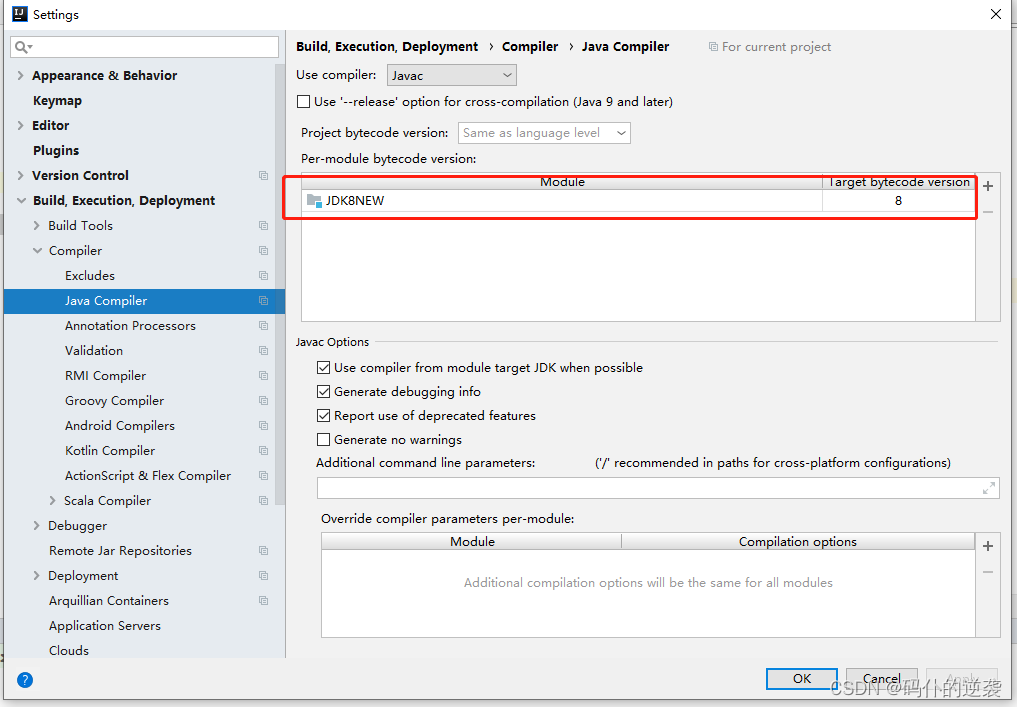
Task: Click the project-level icon next to Build Tools
Action: [x=263, y=225]
